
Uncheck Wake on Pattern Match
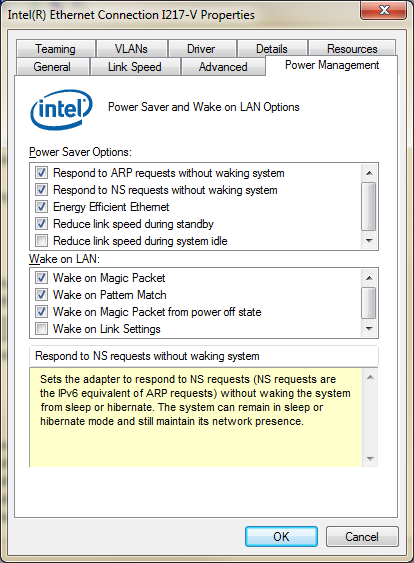[x=41, y=295]
